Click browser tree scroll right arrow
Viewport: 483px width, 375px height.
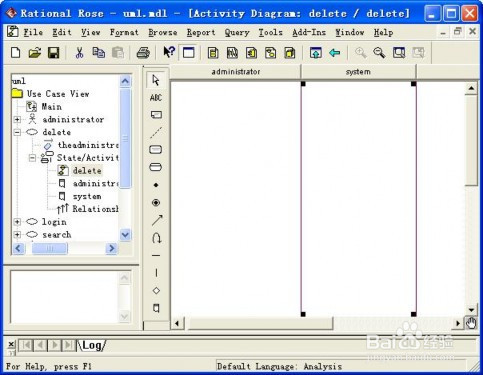pyautogui.click(x=111, y=248)
